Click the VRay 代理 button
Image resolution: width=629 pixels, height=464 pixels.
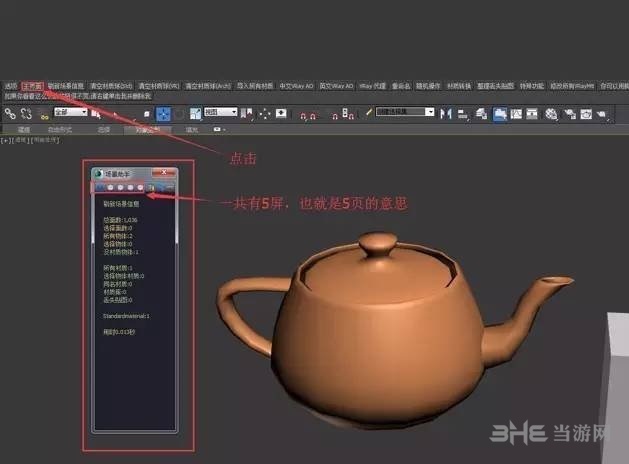point(372,86)
